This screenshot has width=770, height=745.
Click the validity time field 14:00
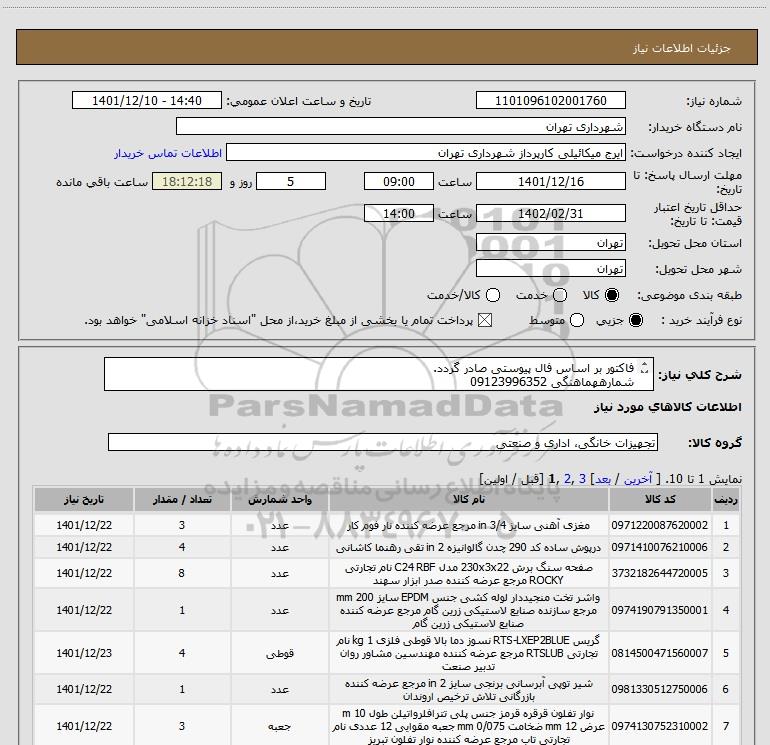(x=399, y=213)
